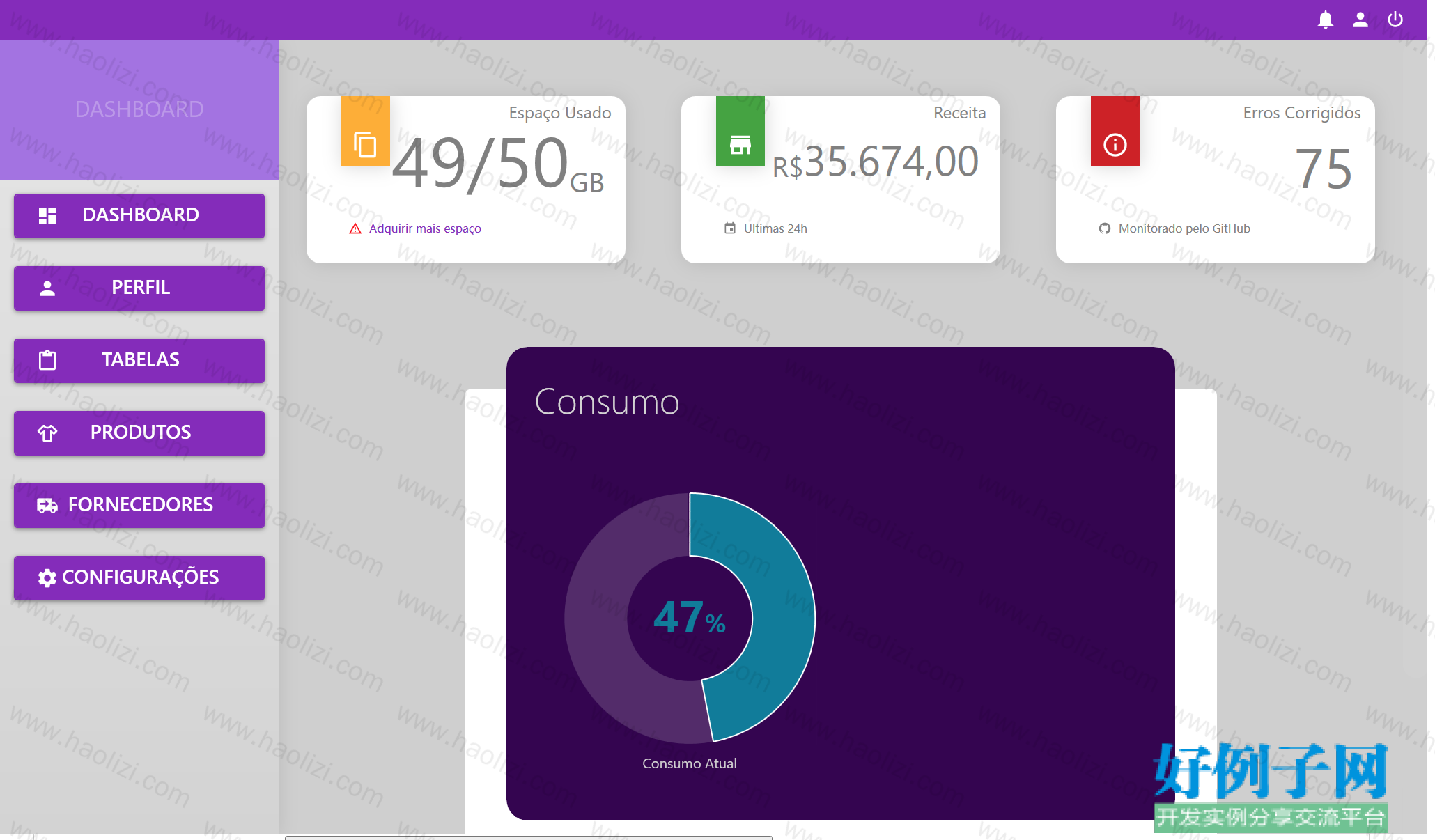This screenshot has width=1435, height=840.
Task: Open the notifications bell icon
Action: (1326, 20)
